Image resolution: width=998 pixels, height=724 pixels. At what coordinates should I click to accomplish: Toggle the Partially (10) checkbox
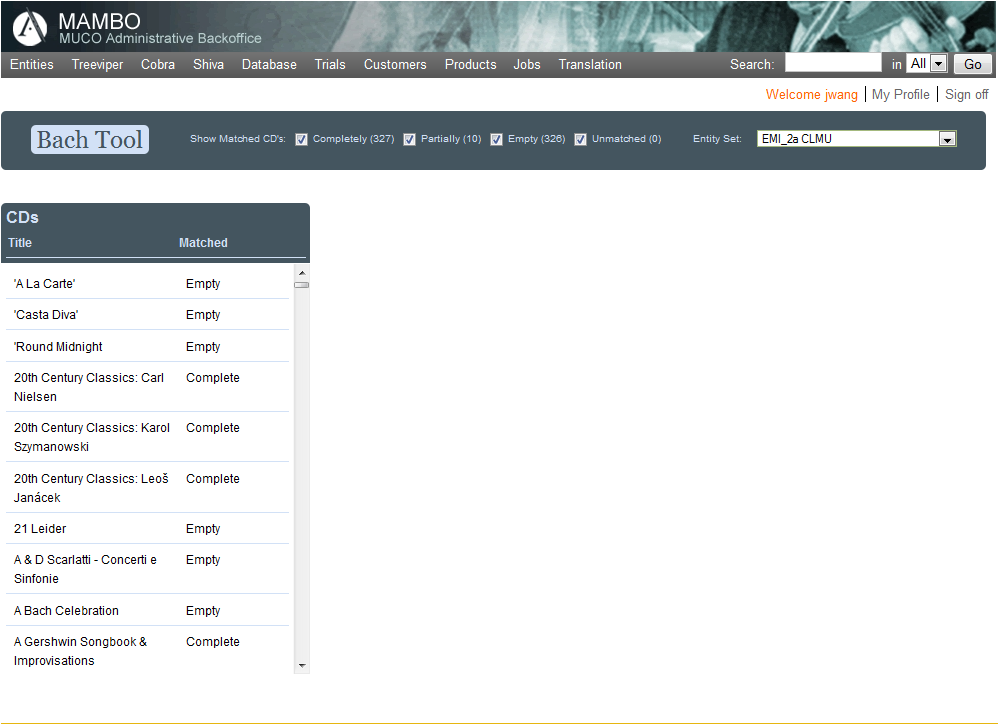(409, 140)
